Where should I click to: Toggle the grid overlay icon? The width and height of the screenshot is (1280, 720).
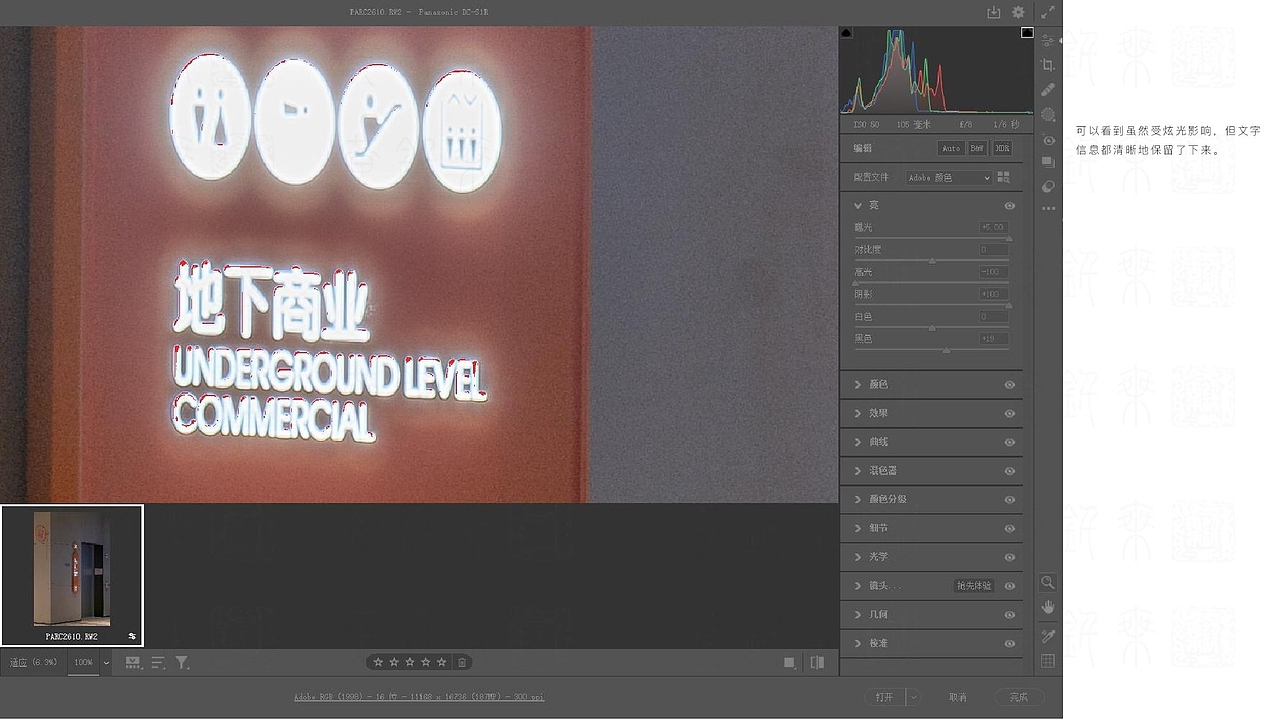coord(1048,661)
